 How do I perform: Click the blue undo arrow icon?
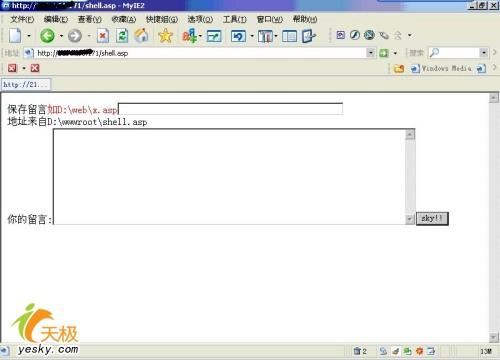(238, 36)
